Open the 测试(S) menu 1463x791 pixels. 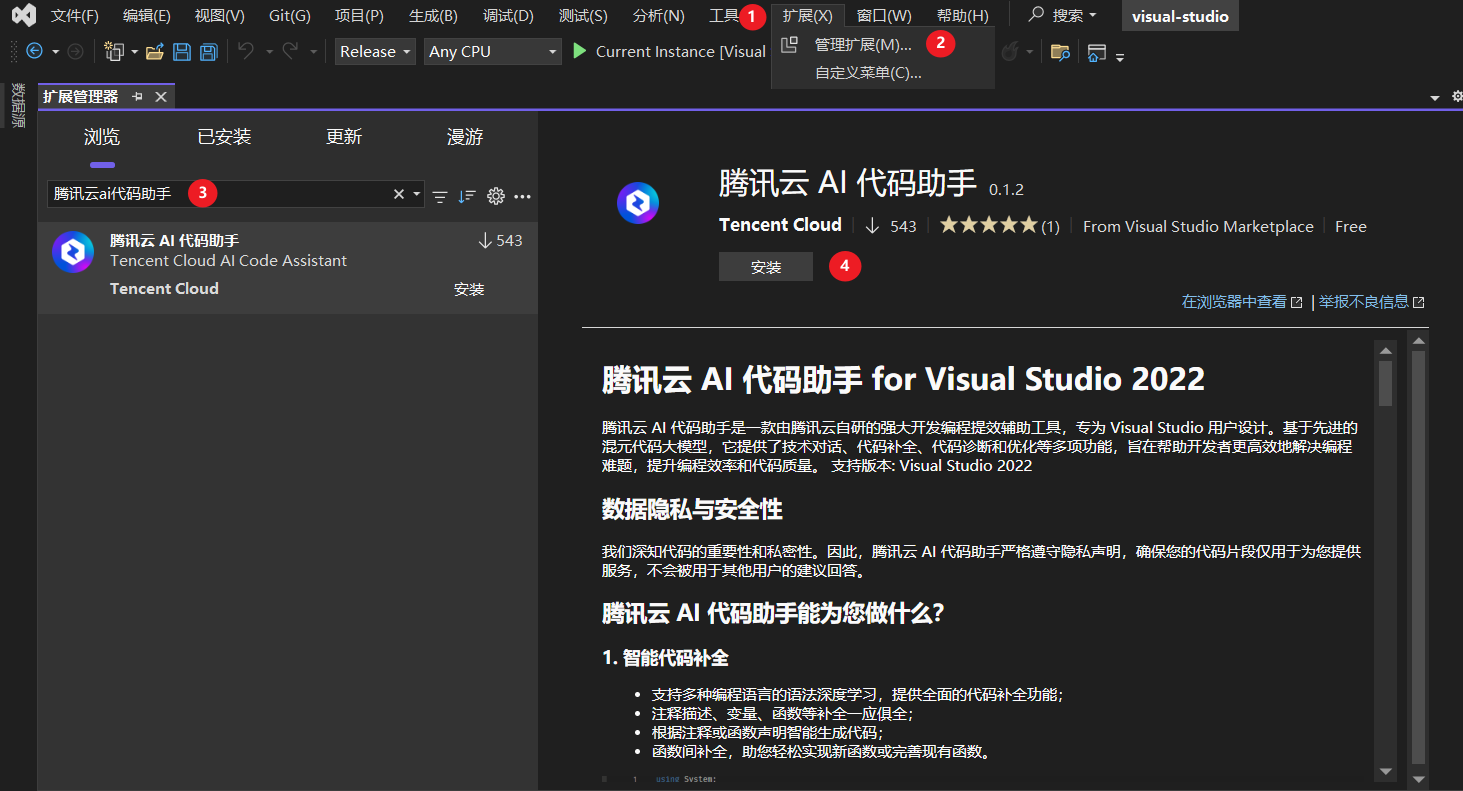coord(583,15)
